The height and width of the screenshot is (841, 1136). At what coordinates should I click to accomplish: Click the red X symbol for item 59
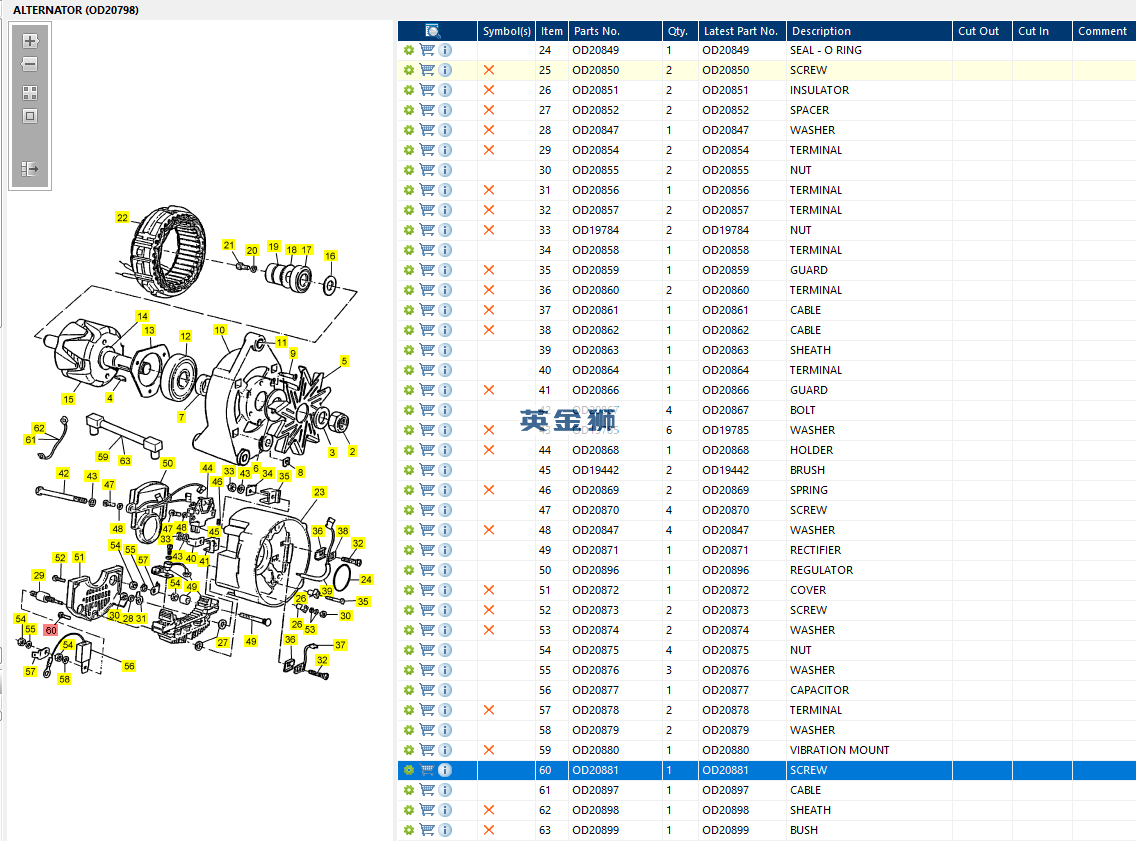tap(489, 750)
